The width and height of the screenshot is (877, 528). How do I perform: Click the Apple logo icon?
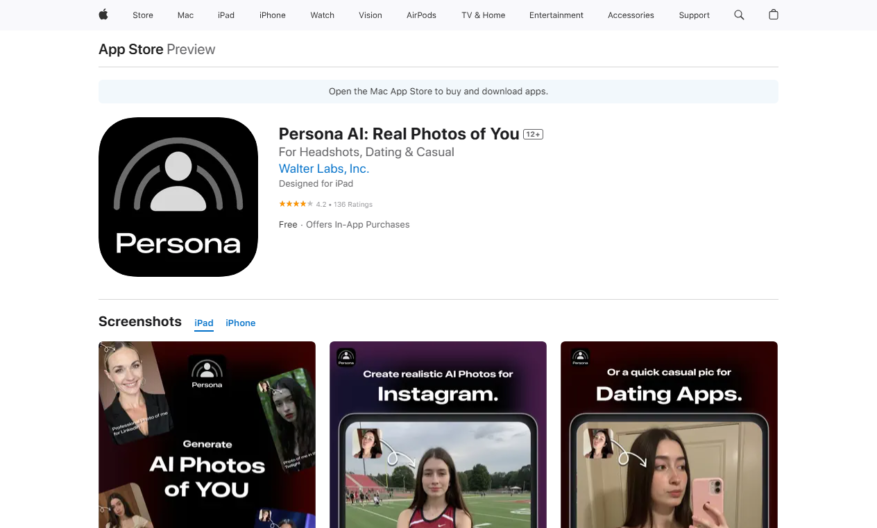tap(103, 15)
